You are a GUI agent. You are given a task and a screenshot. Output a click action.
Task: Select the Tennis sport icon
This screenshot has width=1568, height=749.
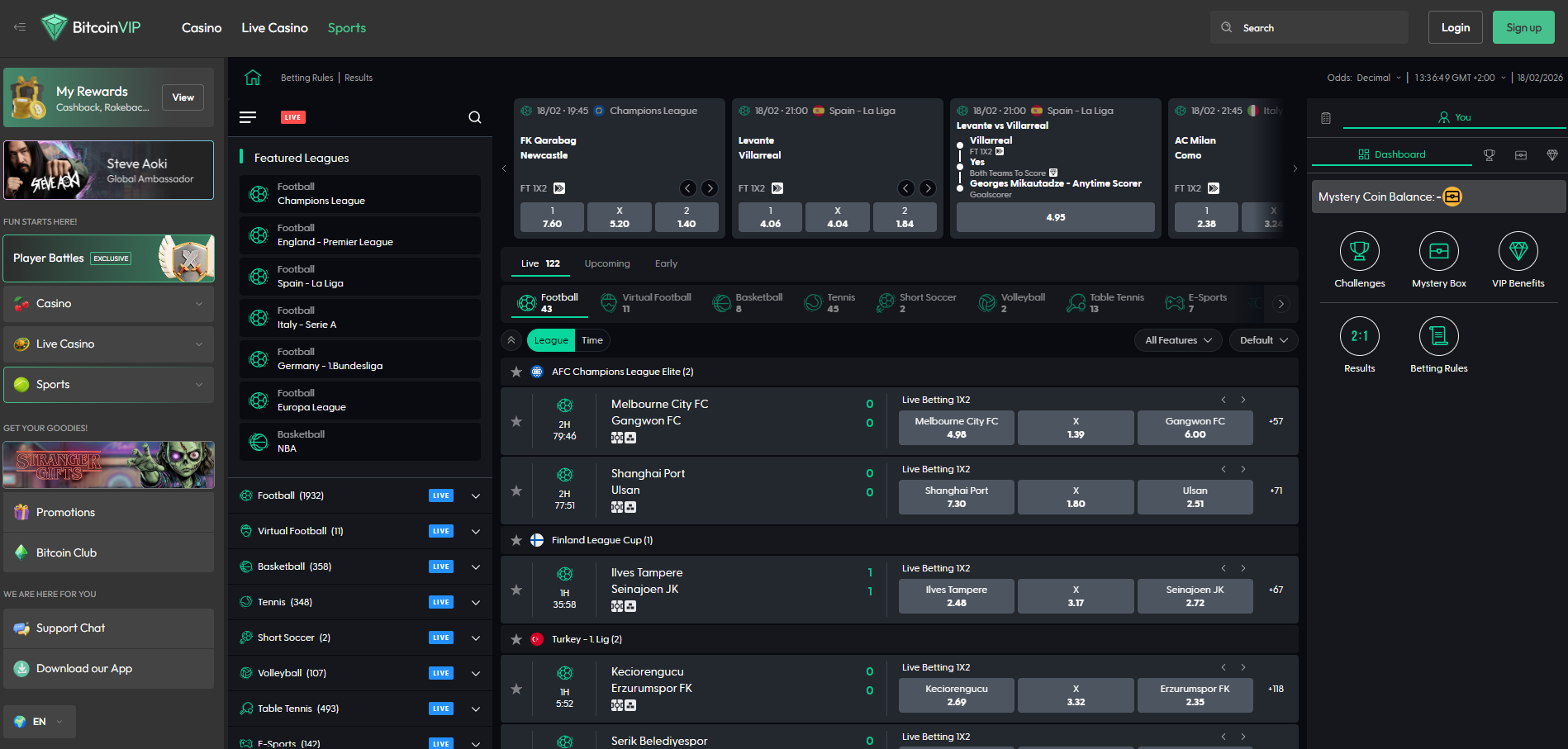(815, 302)
